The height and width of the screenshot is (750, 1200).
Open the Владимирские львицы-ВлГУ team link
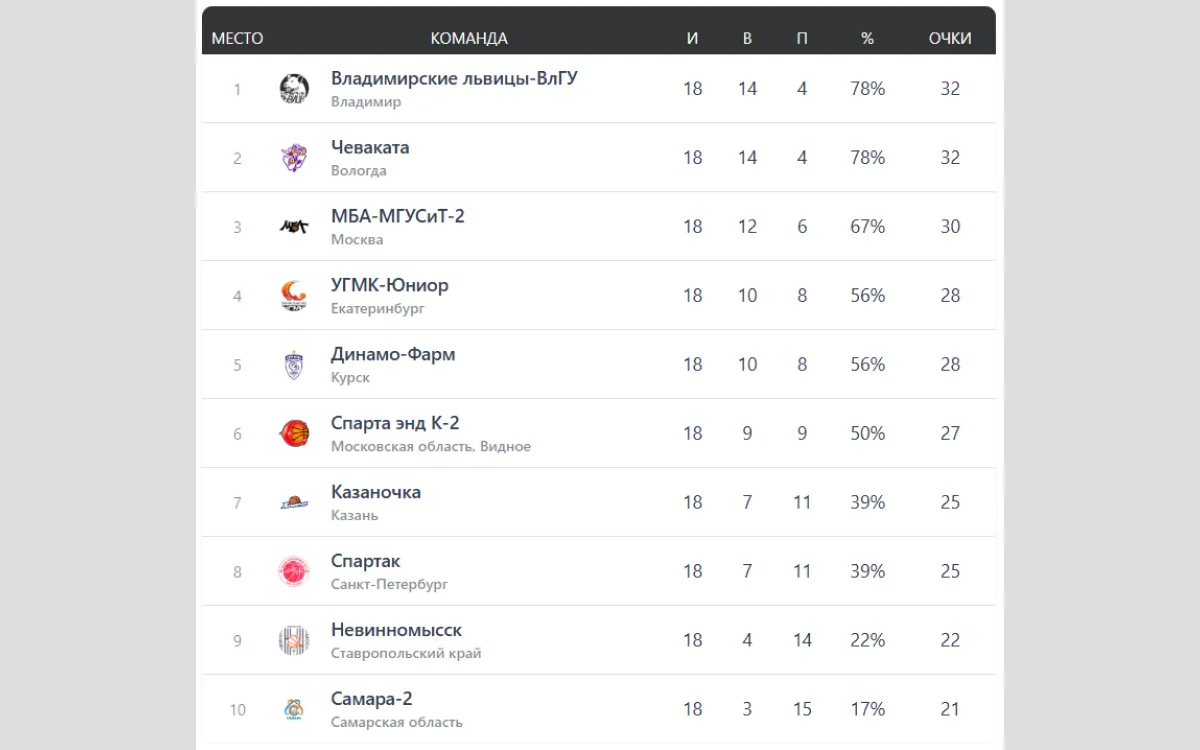(x=454, y=79)
